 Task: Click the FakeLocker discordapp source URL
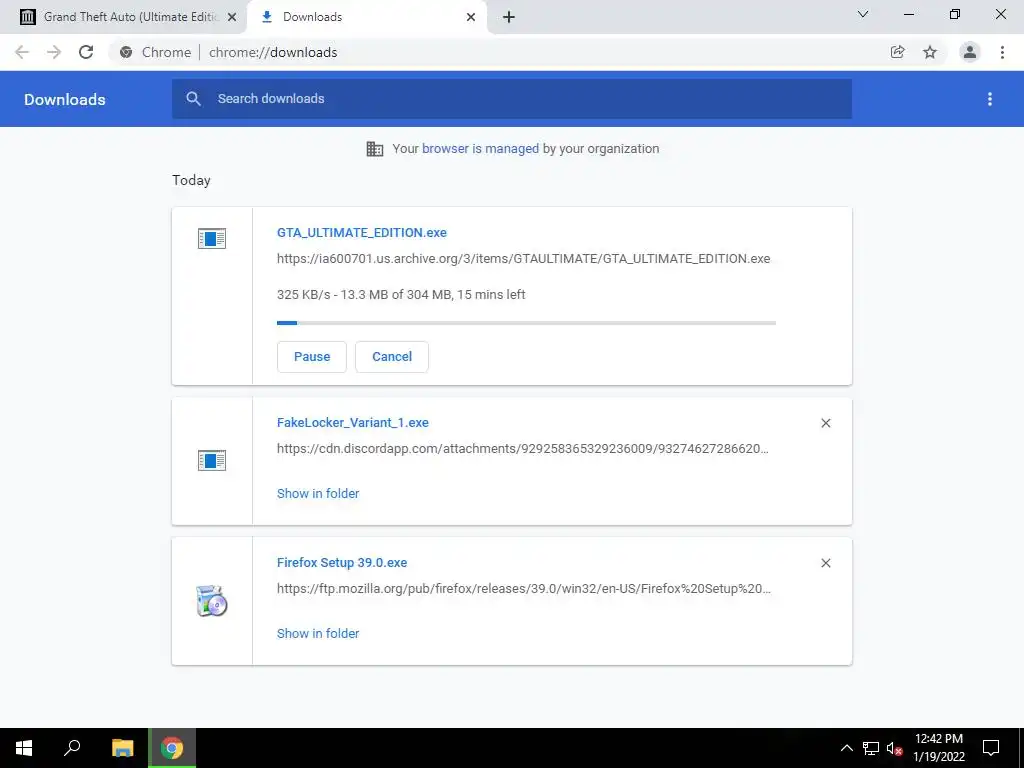tap(522, 449)
